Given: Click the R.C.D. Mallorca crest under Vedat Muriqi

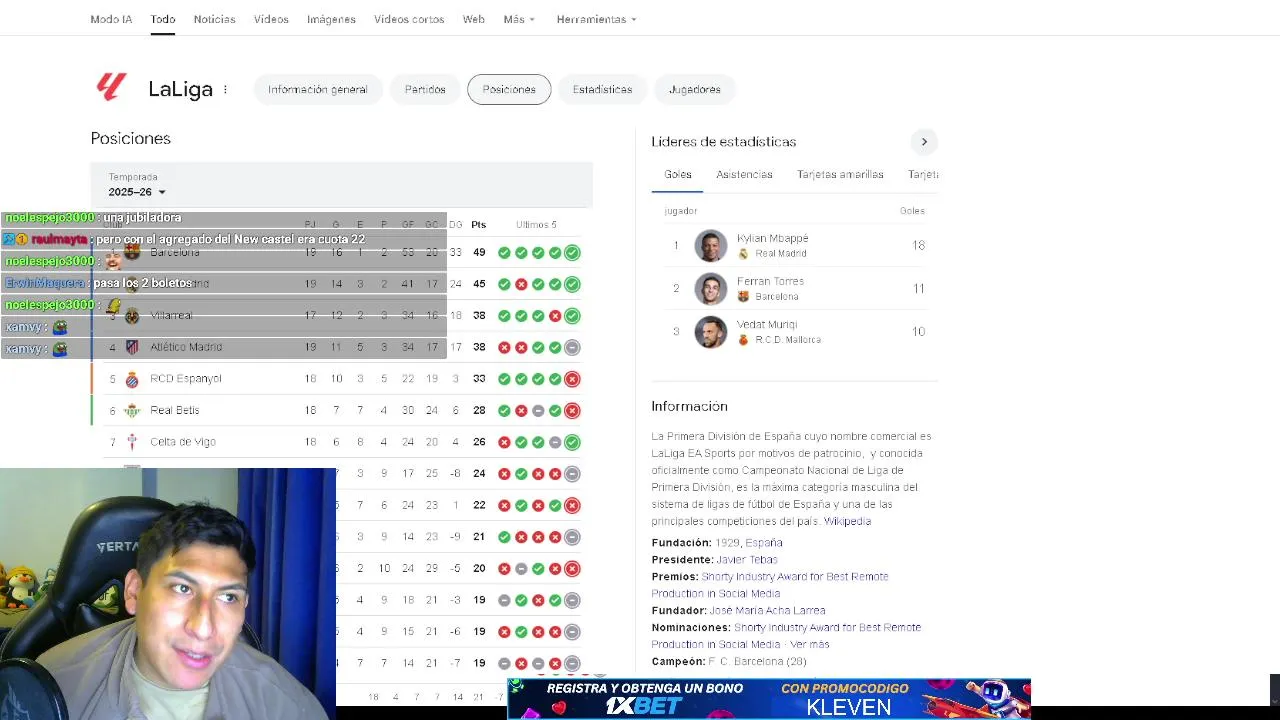Looking at the screenshot, I should click(x=743, y=340).
